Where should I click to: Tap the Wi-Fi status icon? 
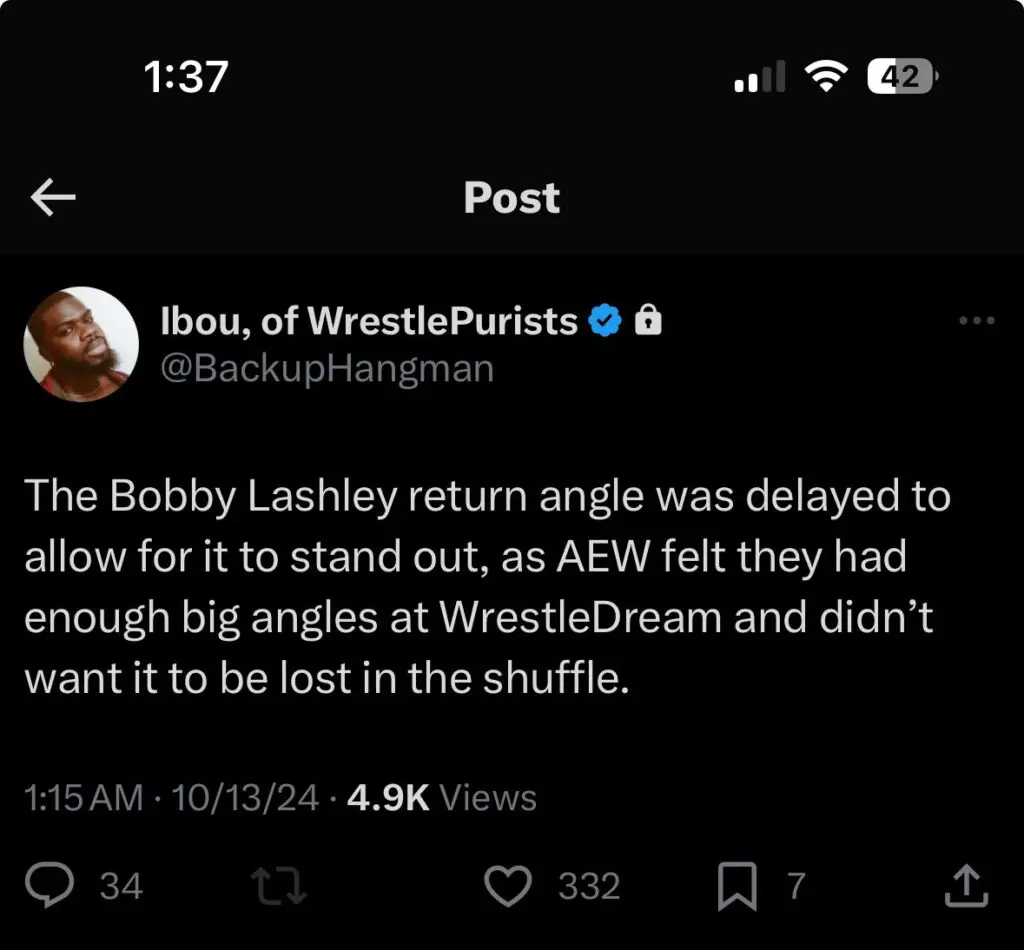(x=826, y=77)
